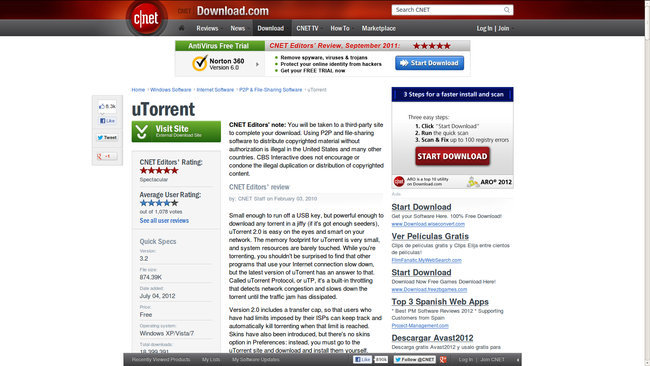Click the Quick Specs heading

(x=158, y=241)
